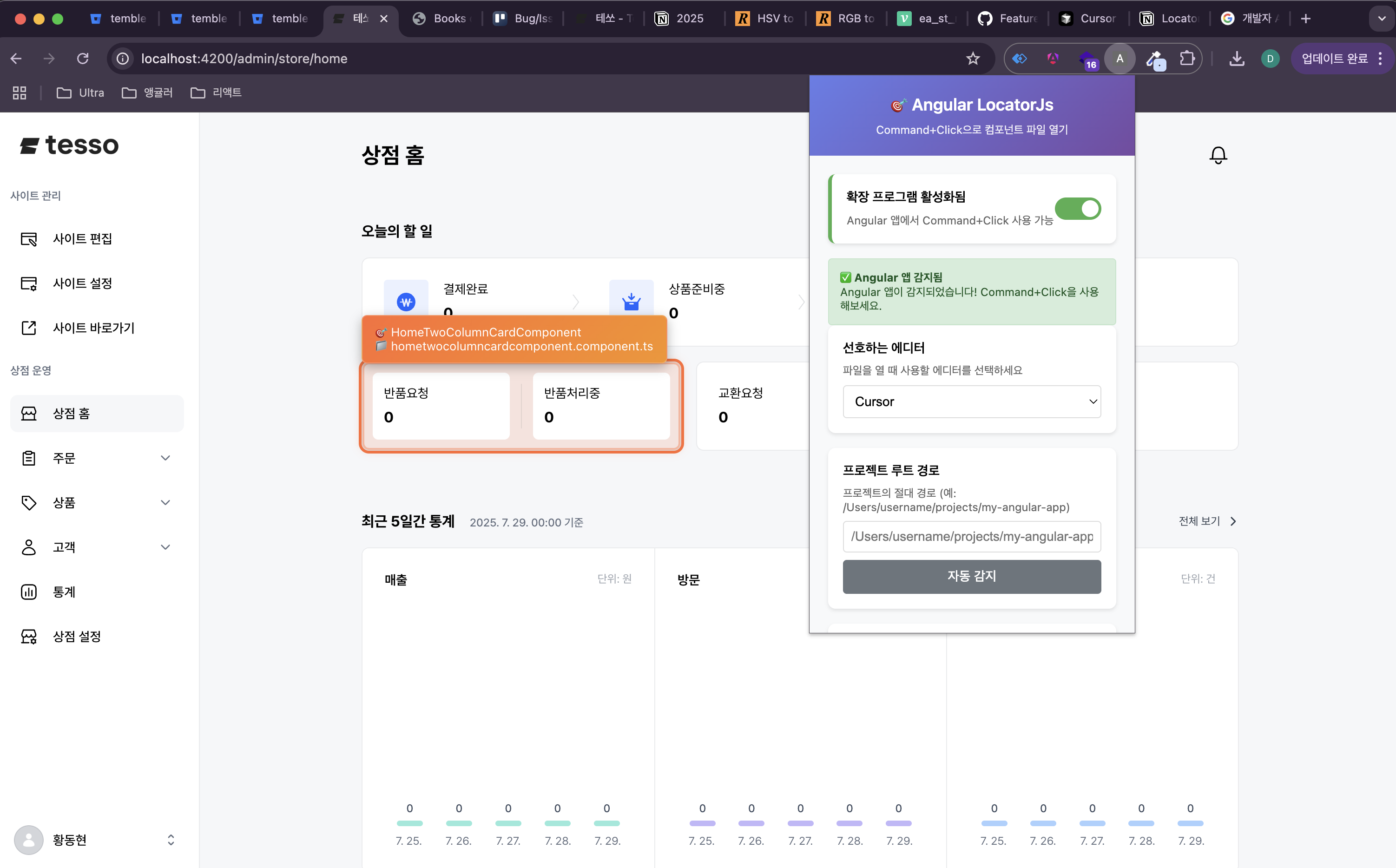The height and width of the screenshot is (868, 1396).
Task: Click the 상품준비중 box icon
Action: click(631, 302)
